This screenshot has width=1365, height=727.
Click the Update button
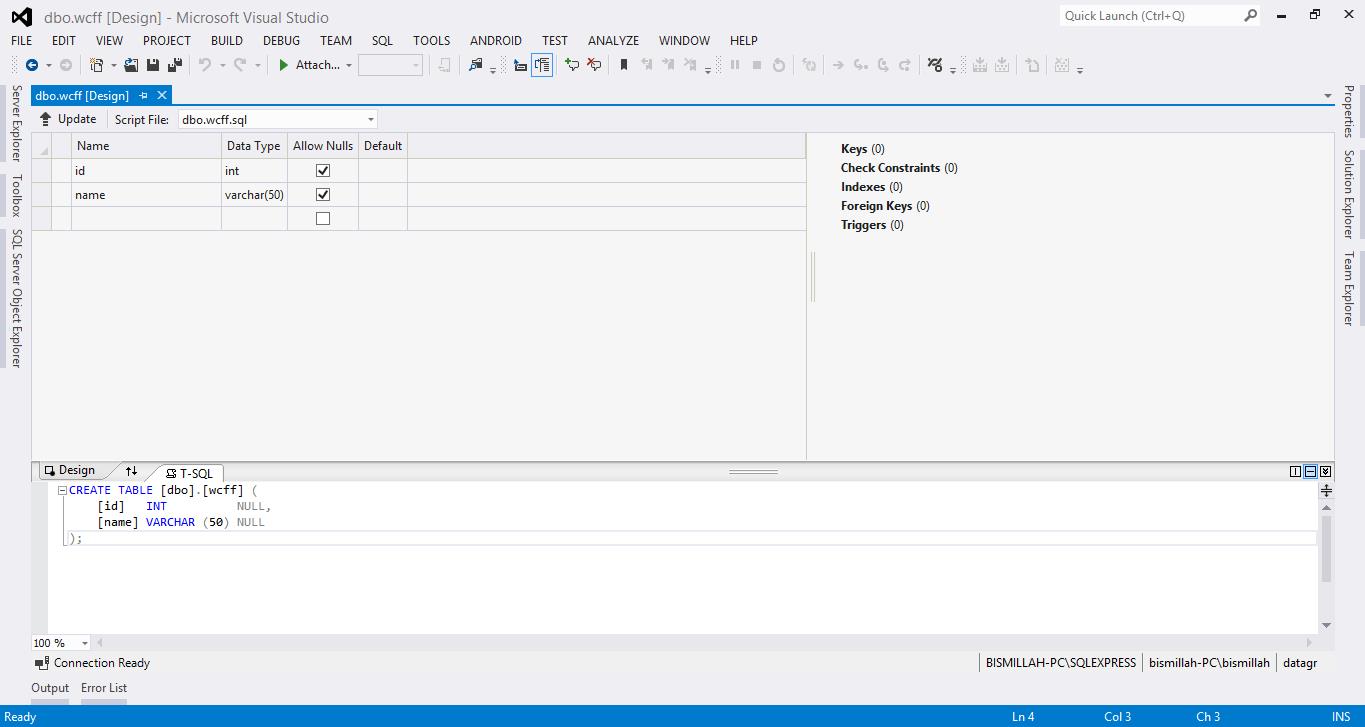click(x=68, y=119)
